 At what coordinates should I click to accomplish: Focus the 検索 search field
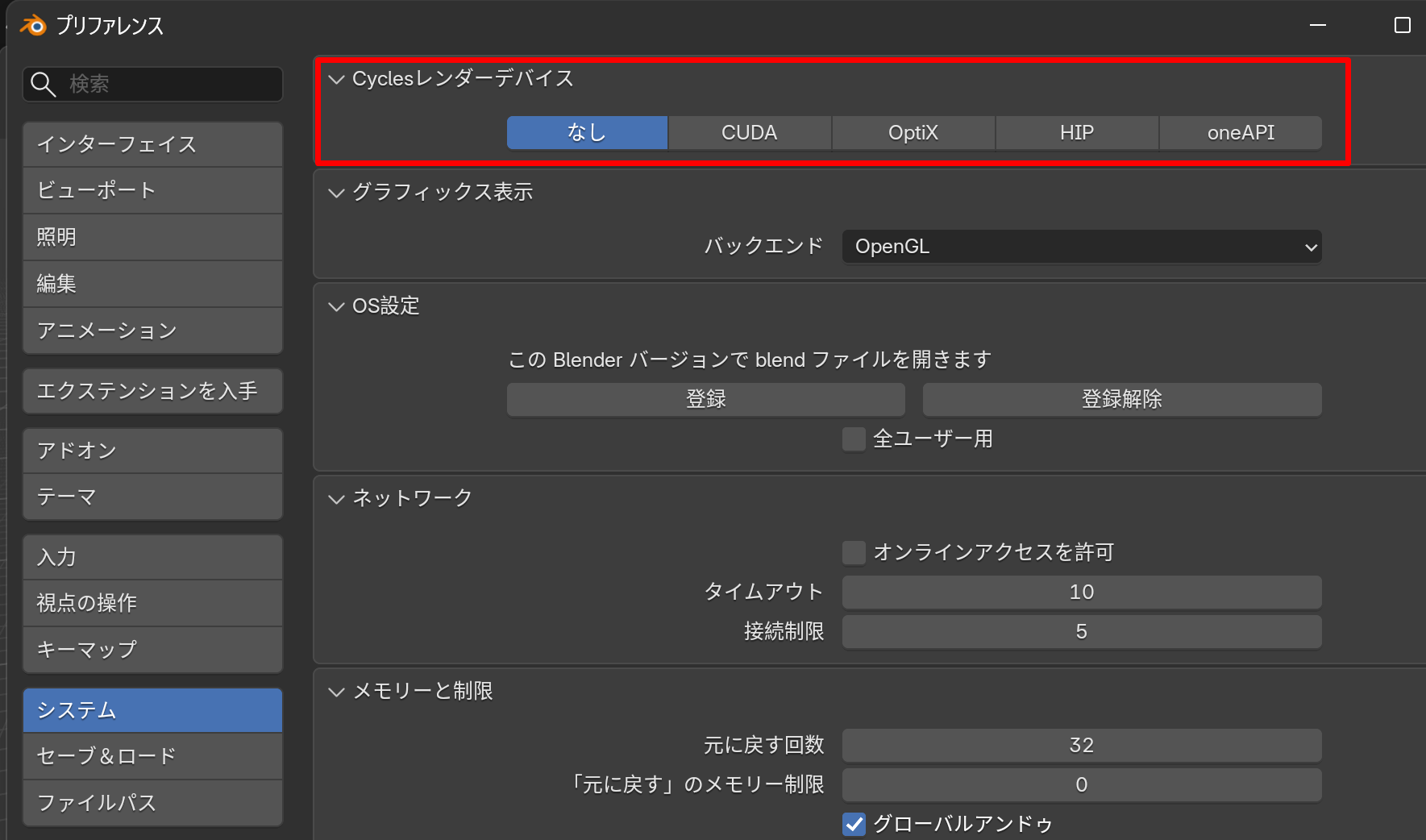click(x=153, y=84)
